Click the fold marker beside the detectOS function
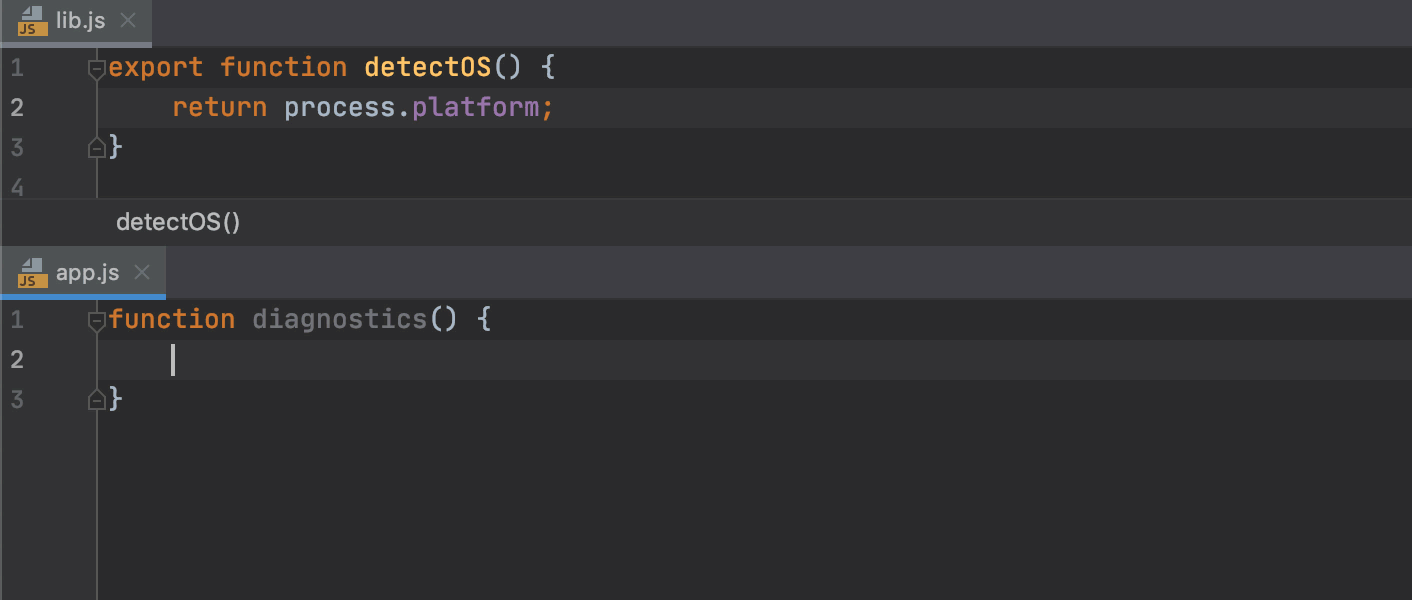1412x600 pixels. point(97,67)
